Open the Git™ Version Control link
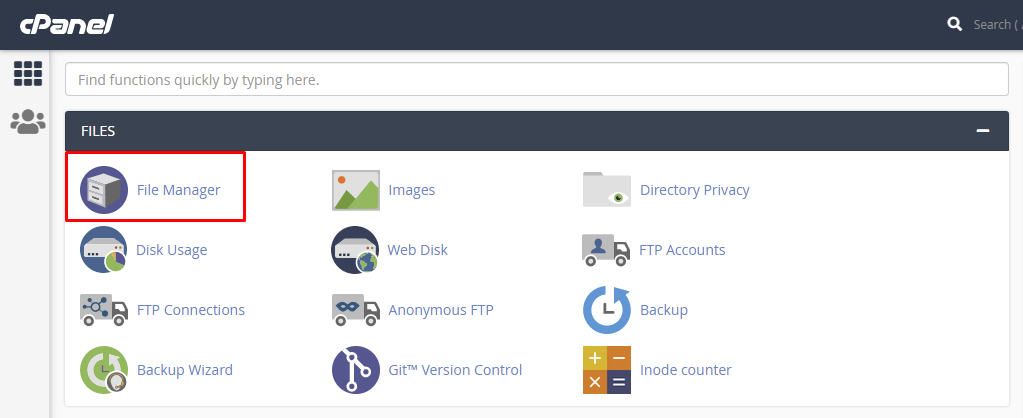Viewport: 1023px width, 418px height. (x=455, y=370)
